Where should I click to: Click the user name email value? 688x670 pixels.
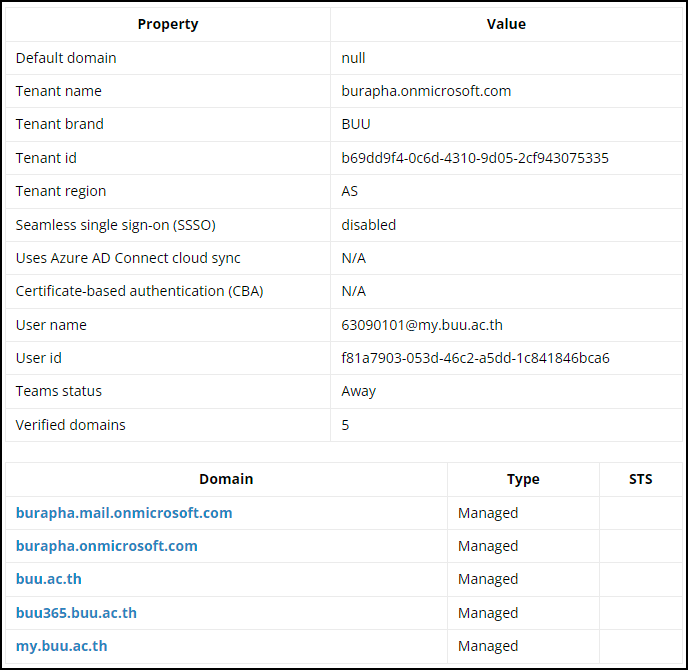point(424,325)
